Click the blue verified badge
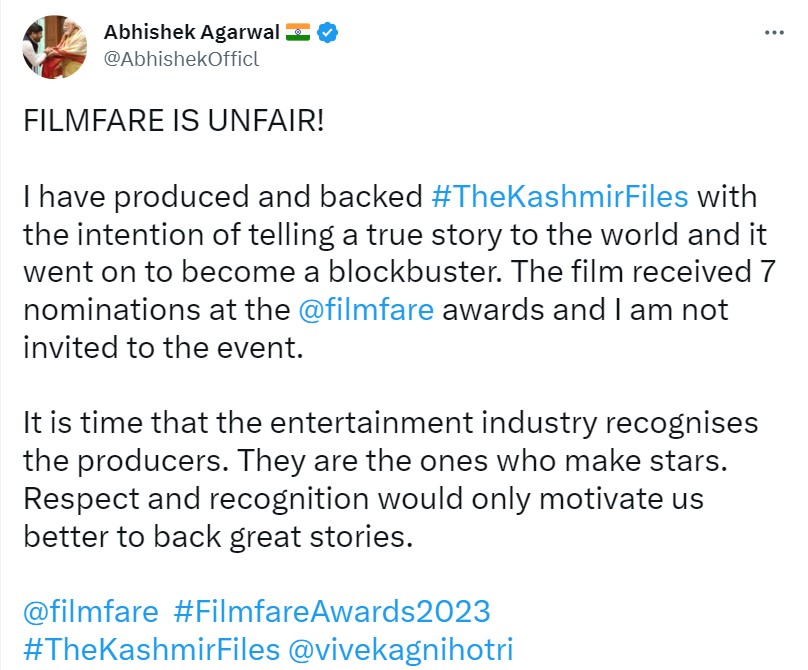The height and width of the screenshot is (670, 808). pyautogui.click(x=328, y=33)
